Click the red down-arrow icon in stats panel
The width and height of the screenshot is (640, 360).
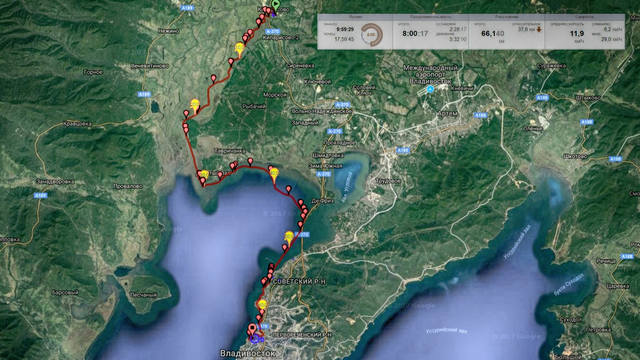click(538, 29)
